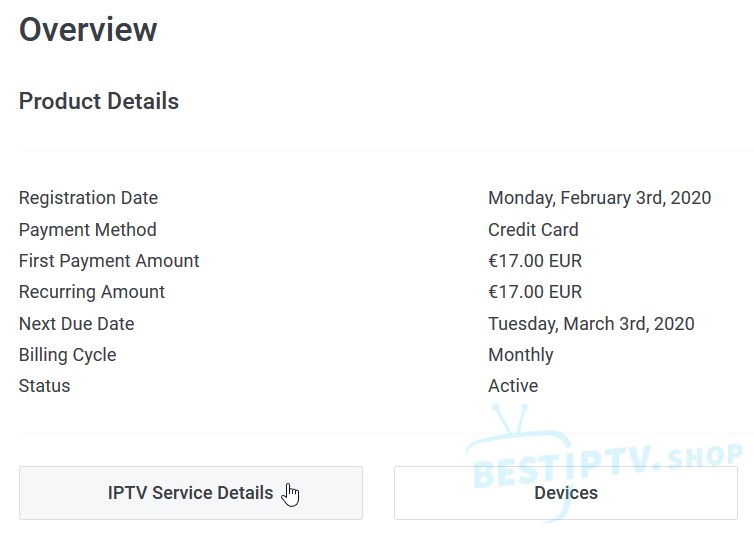Image resolution: width=754 pixels, height=534 pixels.
Task: Select the First Payment Amount label
Action: (109, 261)
